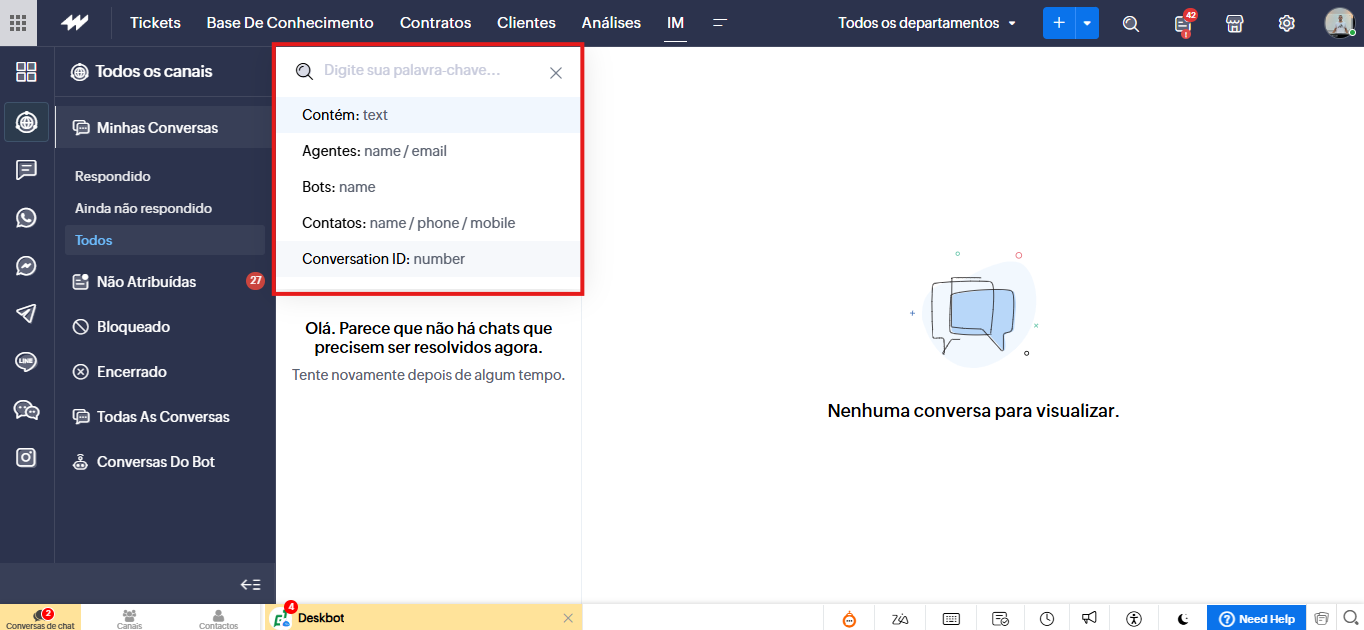Open the LINE channel icon
The width and height of the screenshot is (1364, 630).
click(x=26, y=362)
